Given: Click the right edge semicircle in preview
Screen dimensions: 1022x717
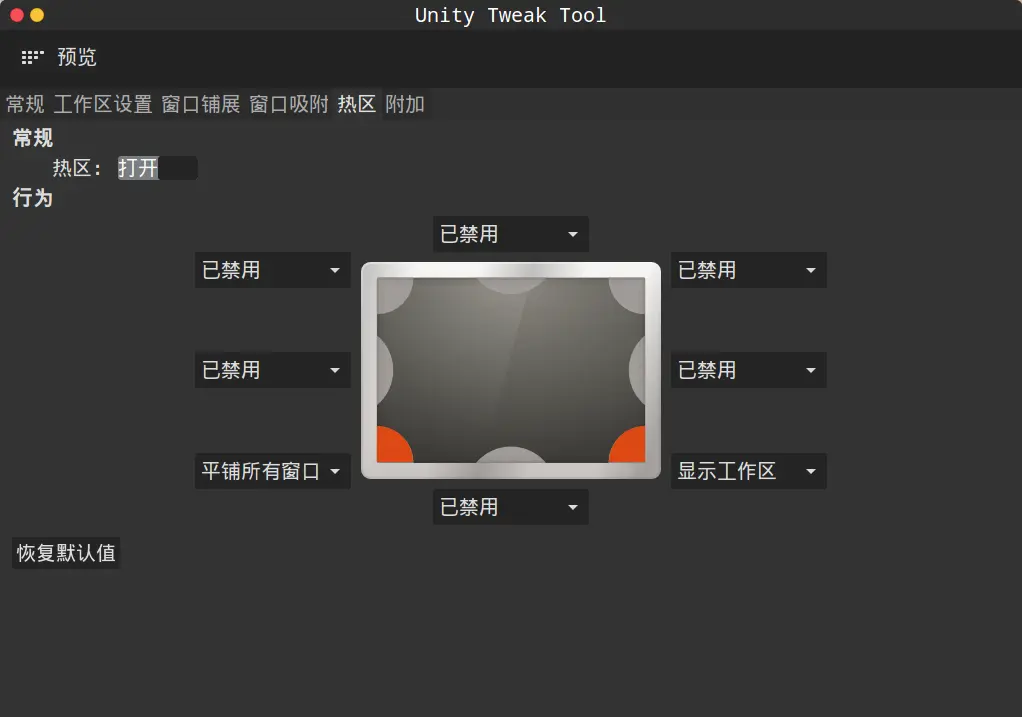Looking at the screenshot, I should click(x=637, y=370).
